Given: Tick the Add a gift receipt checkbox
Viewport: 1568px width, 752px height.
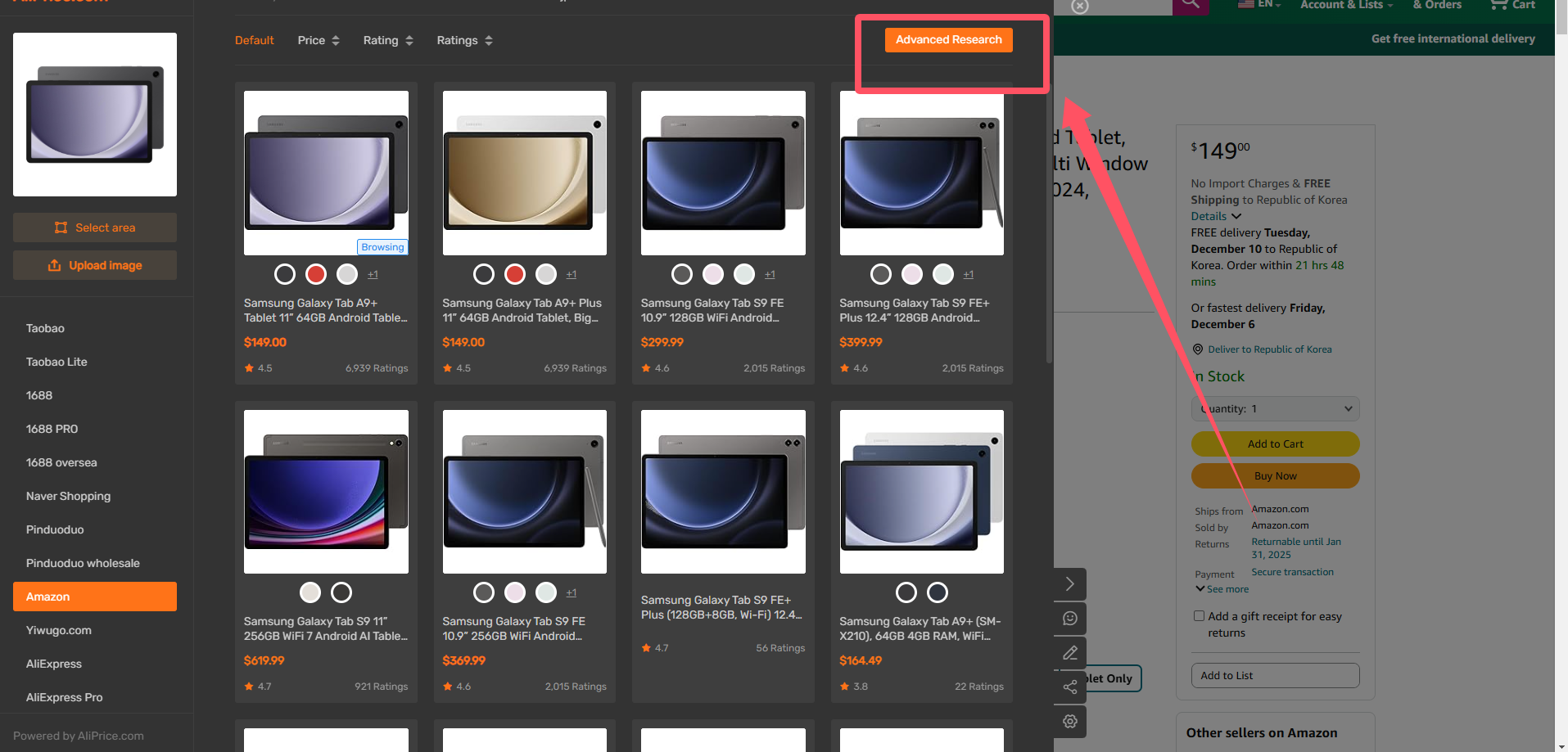Looking at the screenshot, I should [1199, 616].
